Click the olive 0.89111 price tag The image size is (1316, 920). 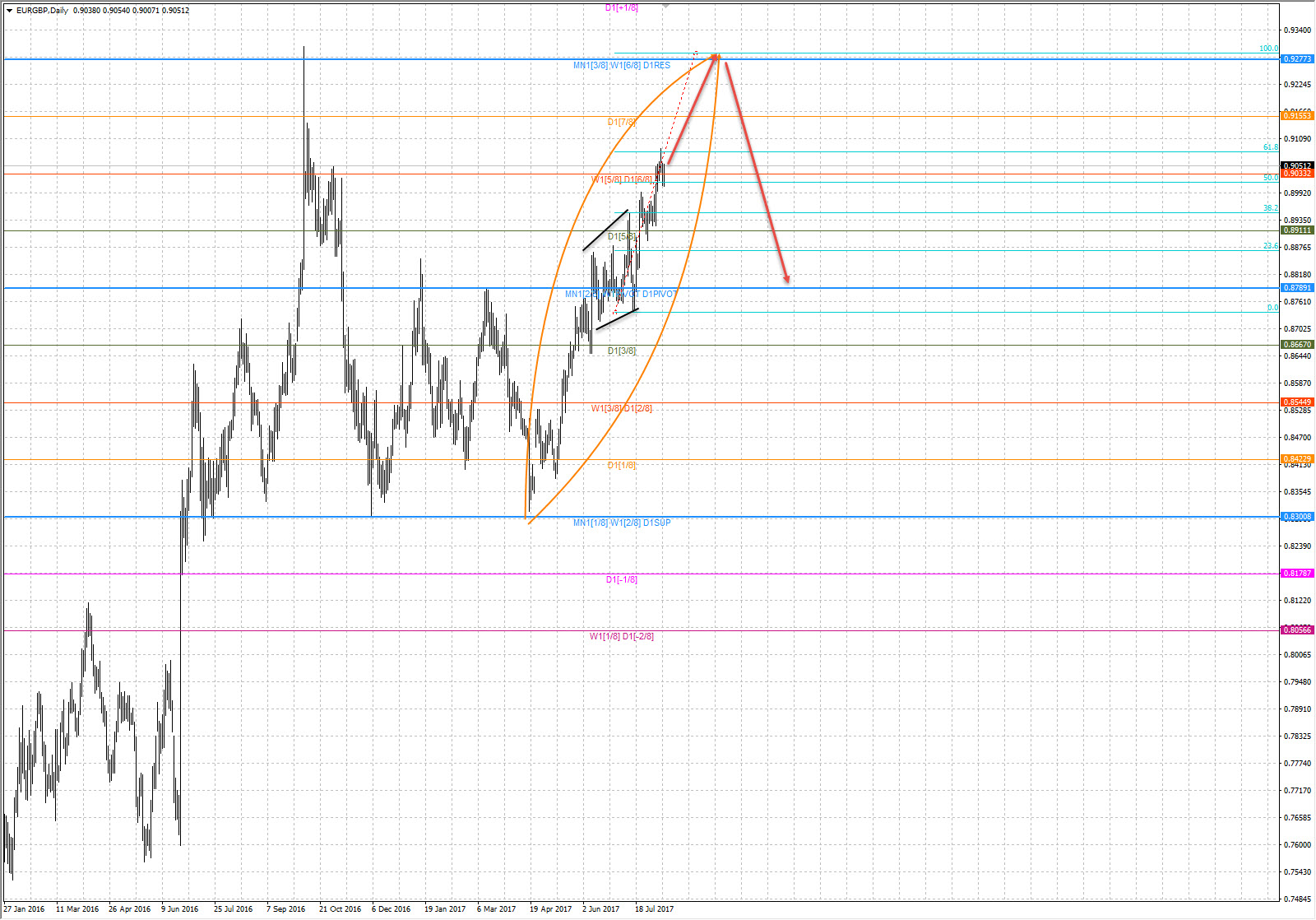point(1297,230)
